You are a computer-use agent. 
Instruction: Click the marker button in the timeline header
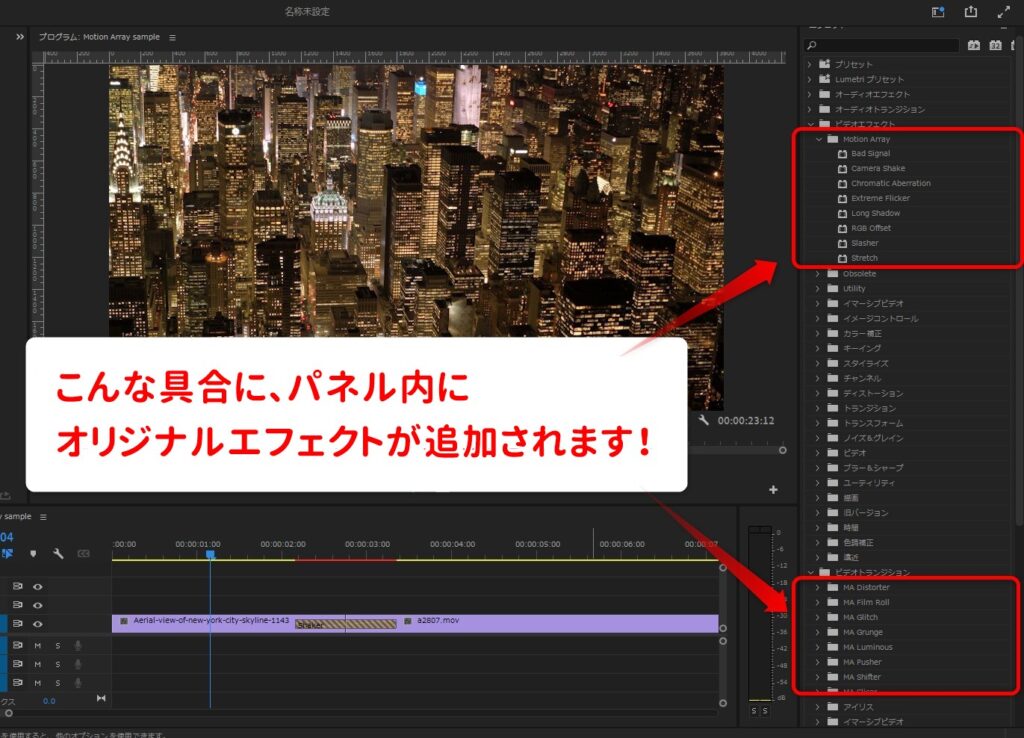[x=31, y=553]
